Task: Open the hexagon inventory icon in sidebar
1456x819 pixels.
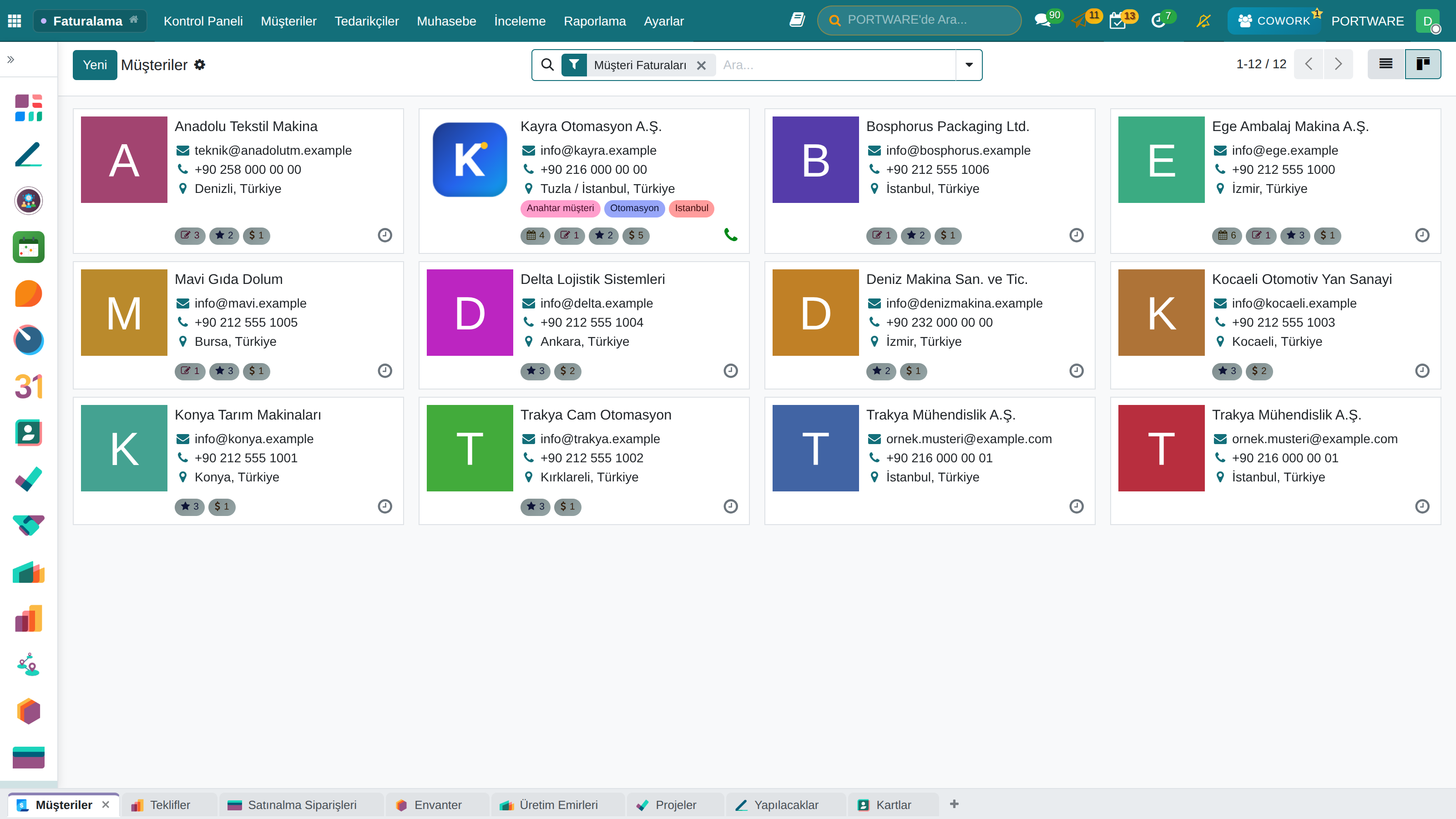Action: coord(28,711)
